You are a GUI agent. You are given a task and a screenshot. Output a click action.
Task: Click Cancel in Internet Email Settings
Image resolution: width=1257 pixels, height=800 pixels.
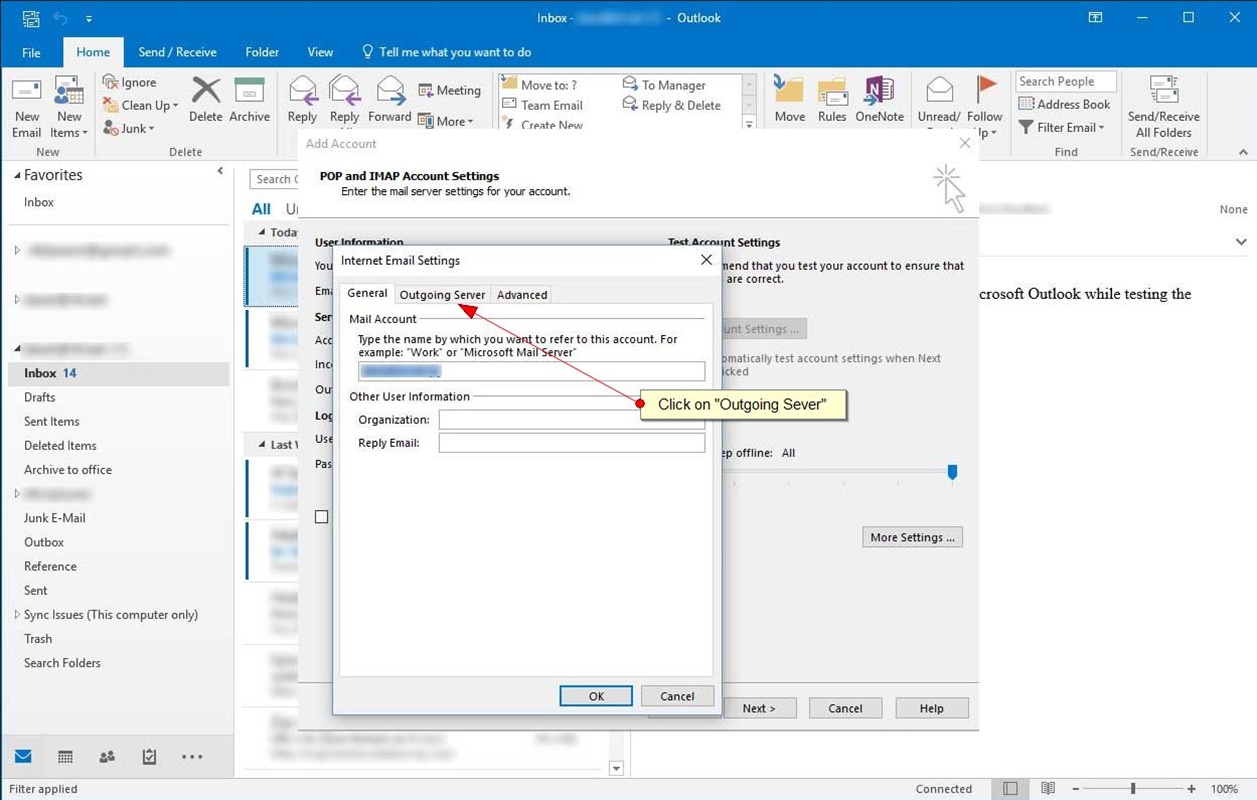677,696
